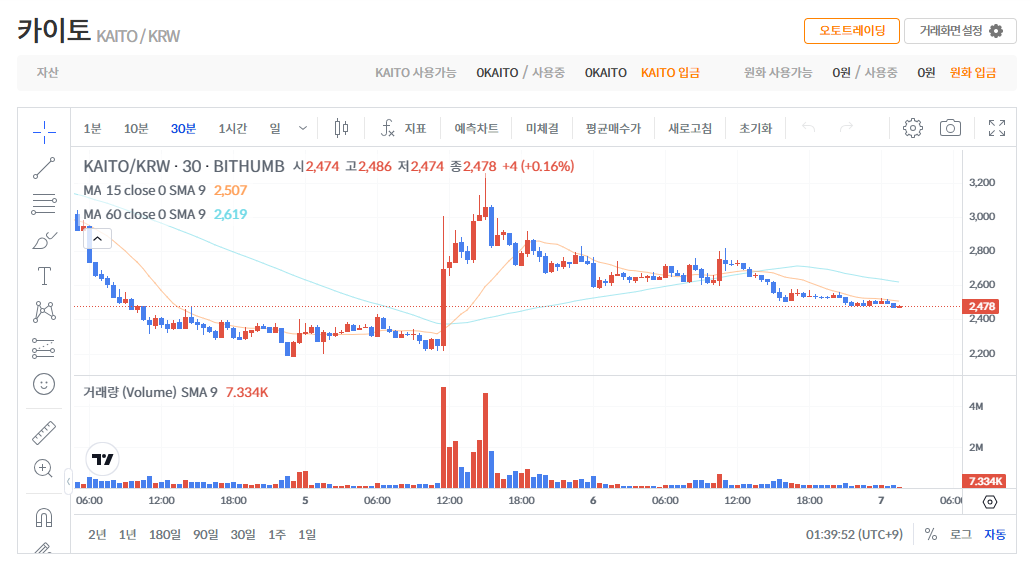Select the 30분 interval
1031x564 pixels.
click(183, 128)
